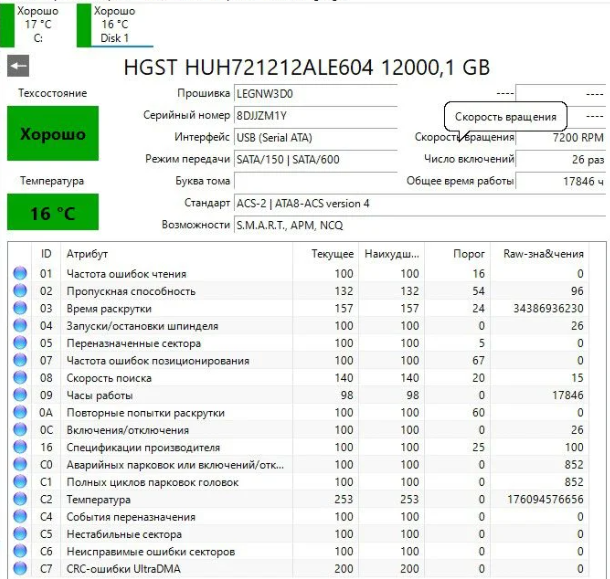Click raw value 17846 in table
The height and width of the screenshot is (579, 610).
tap(568, 395)
